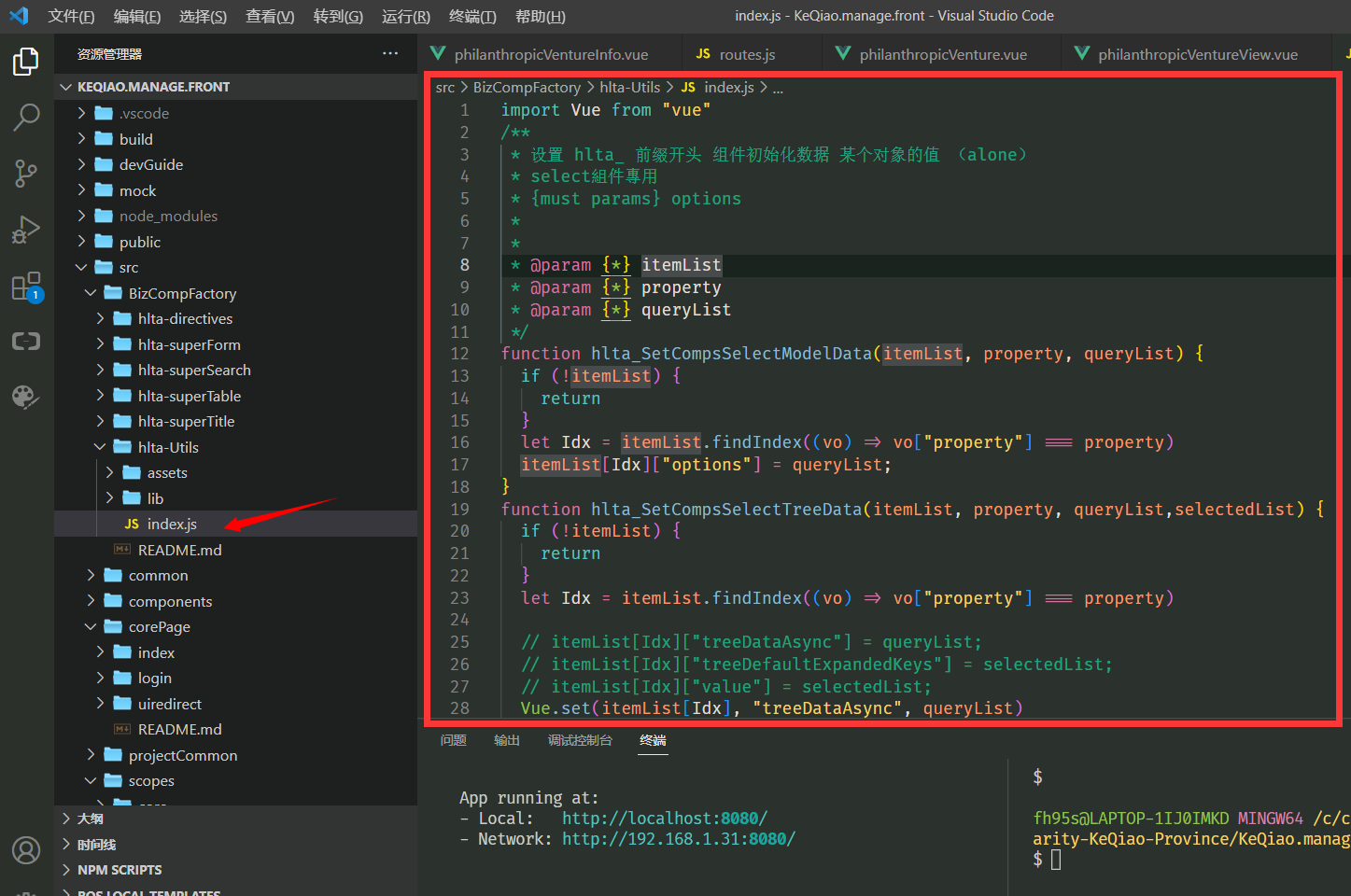Open the Extensions view icon
This screenshot has height=896, width=1351.
coord(26,287)
